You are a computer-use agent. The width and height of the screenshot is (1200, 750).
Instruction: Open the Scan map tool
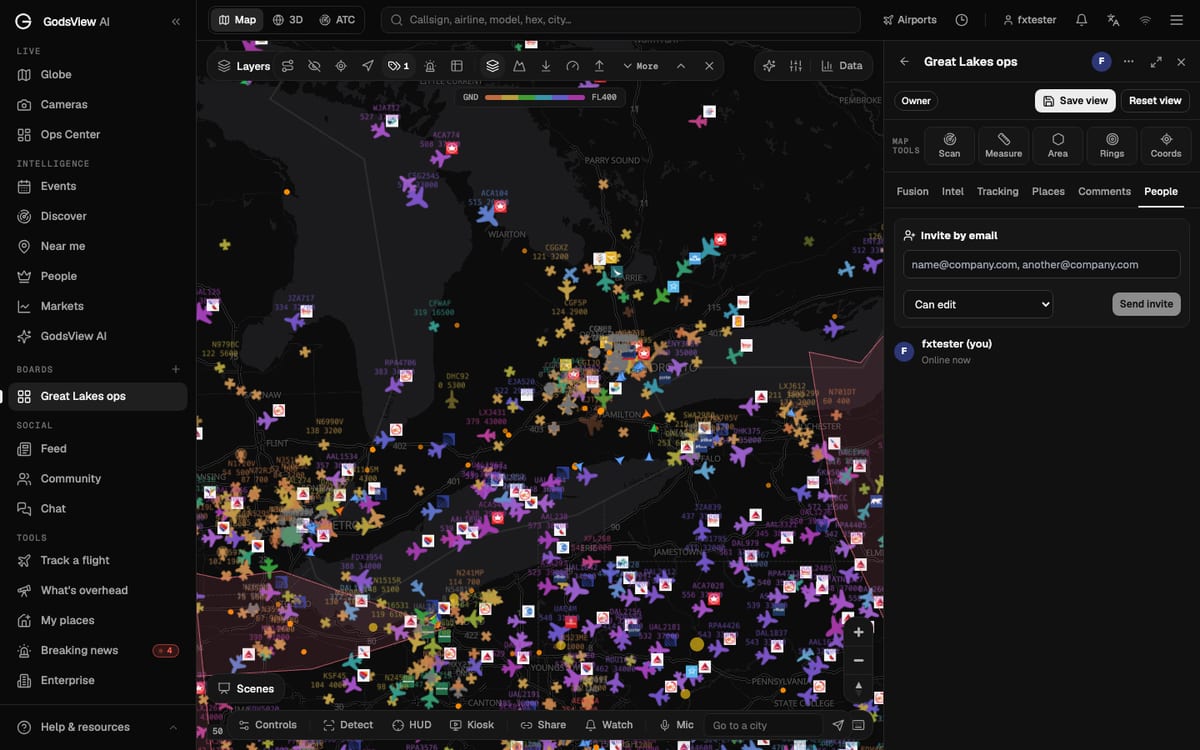[x=949, y=145]
